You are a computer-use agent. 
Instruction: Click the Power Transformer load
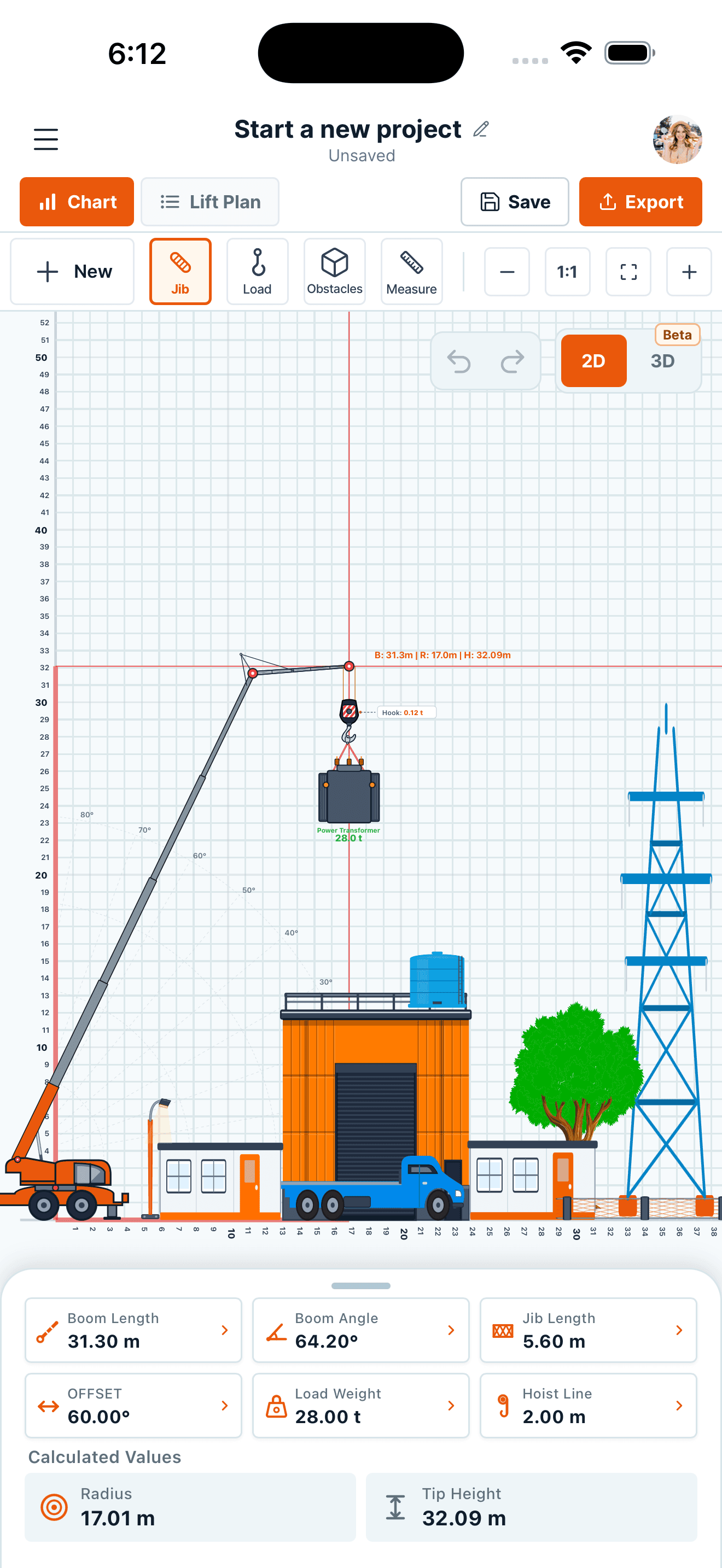(x=349, y=795)
